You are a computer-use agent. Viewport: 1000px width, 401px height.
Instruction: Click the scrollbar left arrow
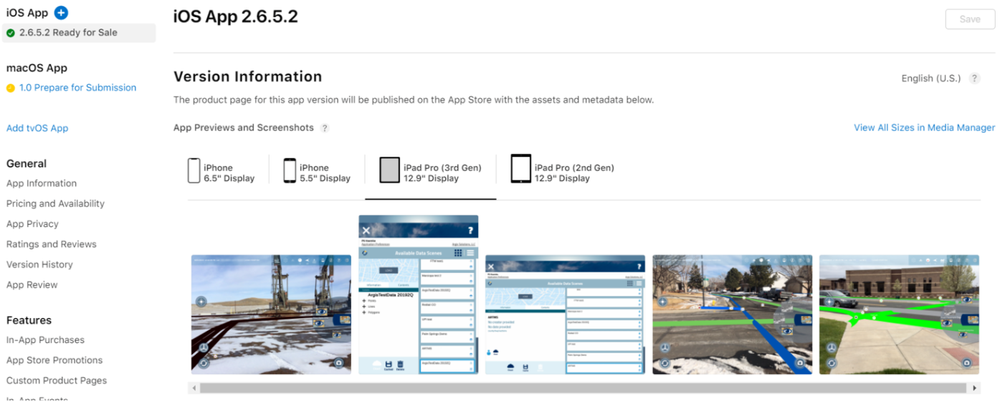pos(193,388)
